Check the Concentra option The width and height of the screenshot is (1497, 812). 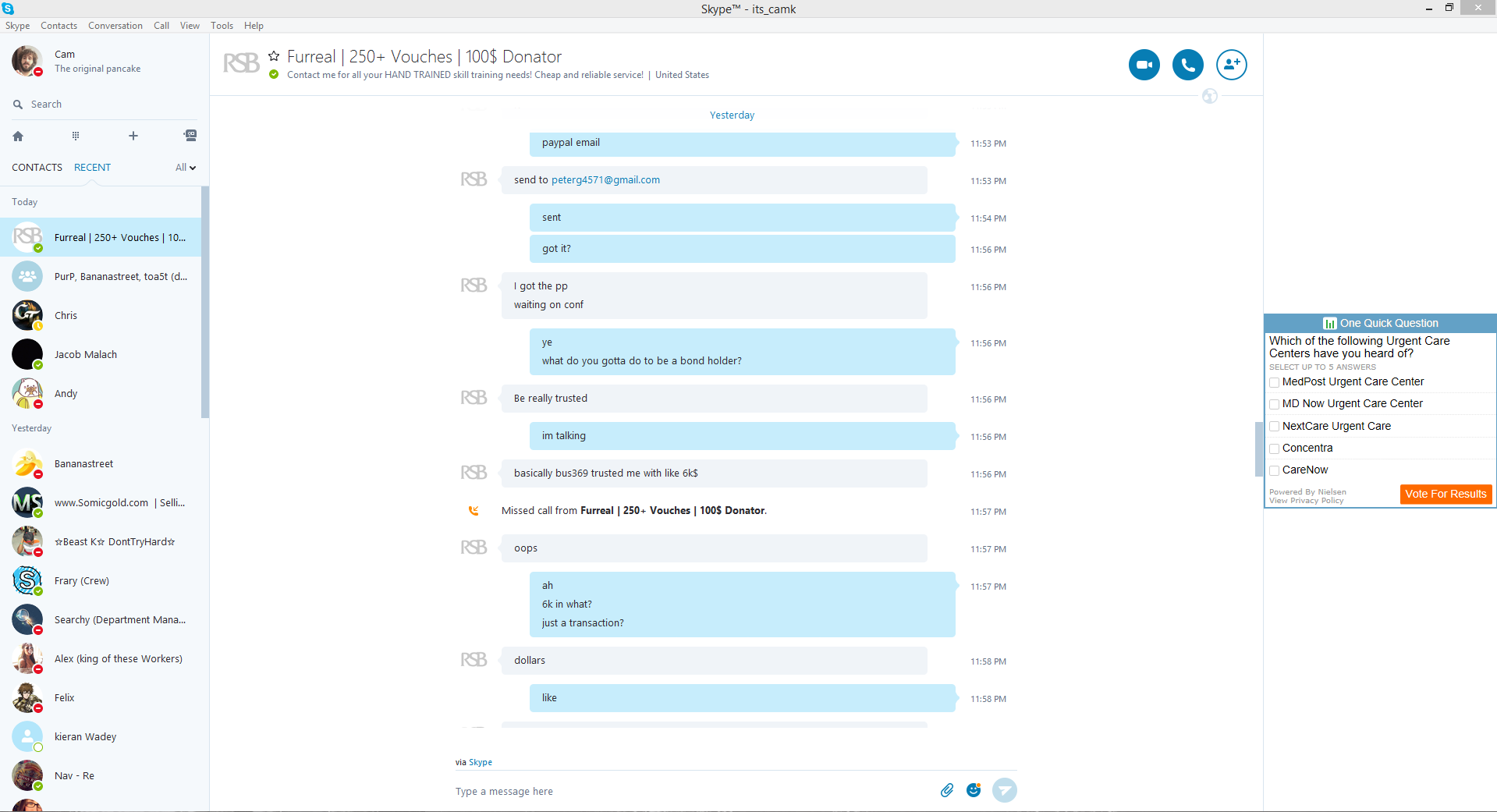click(x=1274, y=449)
